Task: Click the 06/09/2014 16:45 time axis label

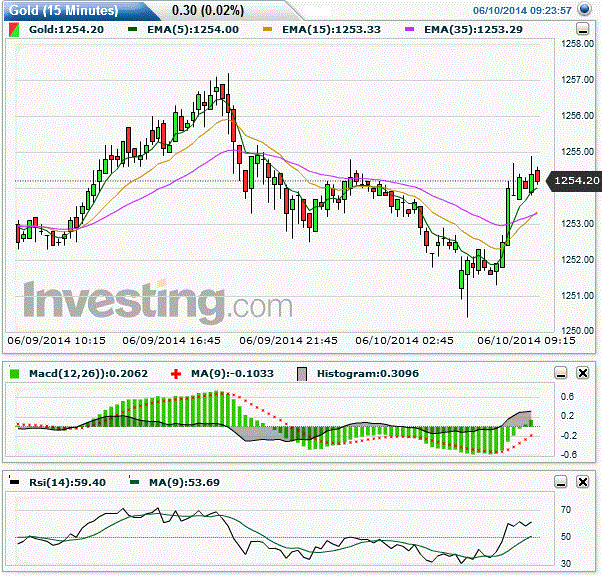Action: (x=171, y=341)
